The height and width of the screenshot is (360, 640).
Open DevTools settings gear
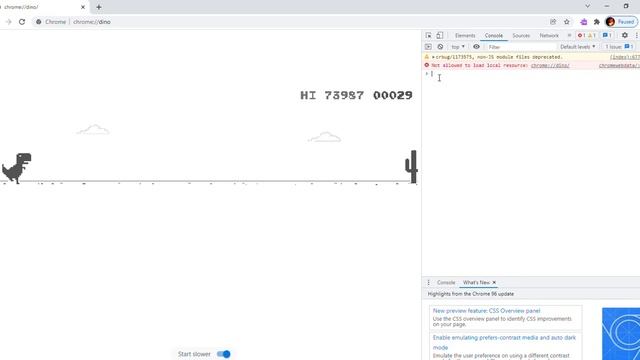pyautogui.click(x=624, y=36)
